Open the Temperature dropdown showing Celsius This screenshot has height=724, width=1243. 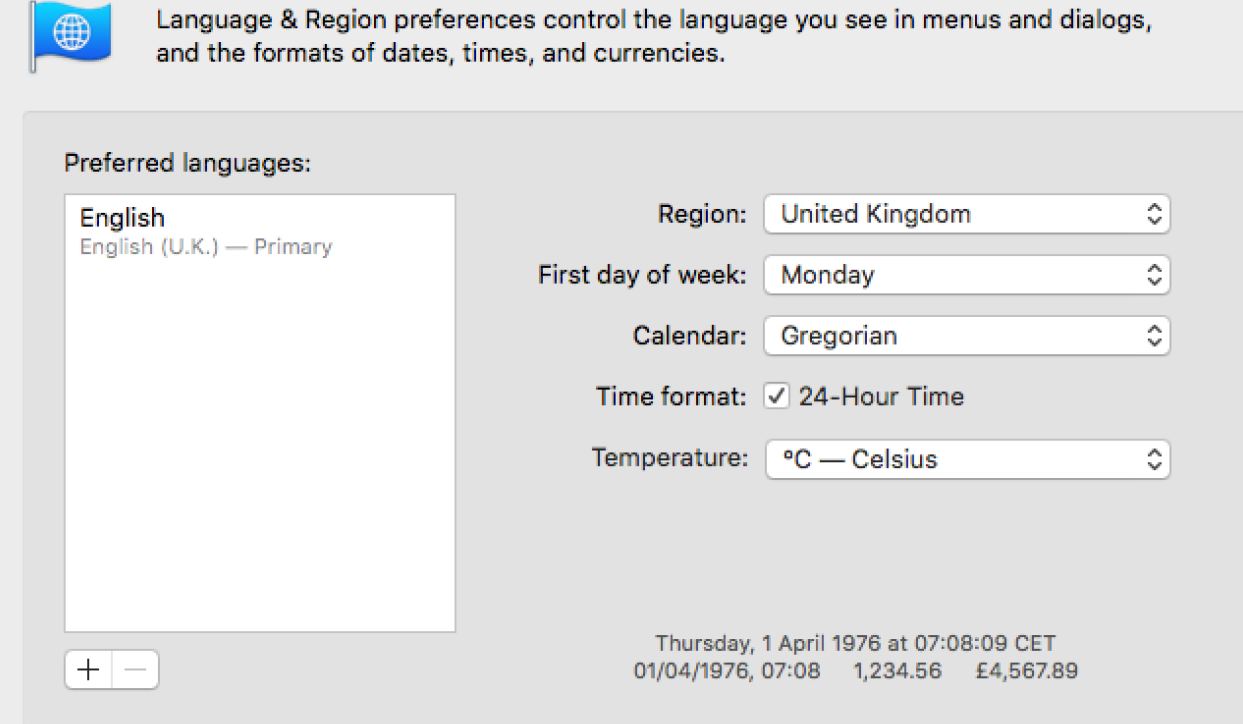tap(966, 460)
